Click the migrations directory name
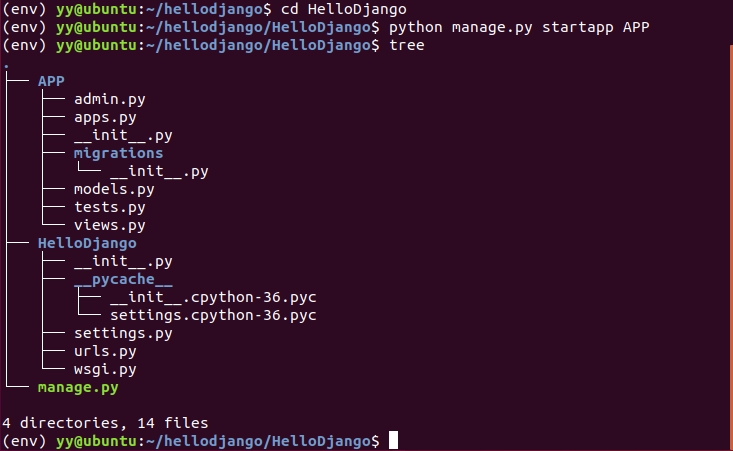This screenshot has height=451, width=733. [x=118, y=153]
